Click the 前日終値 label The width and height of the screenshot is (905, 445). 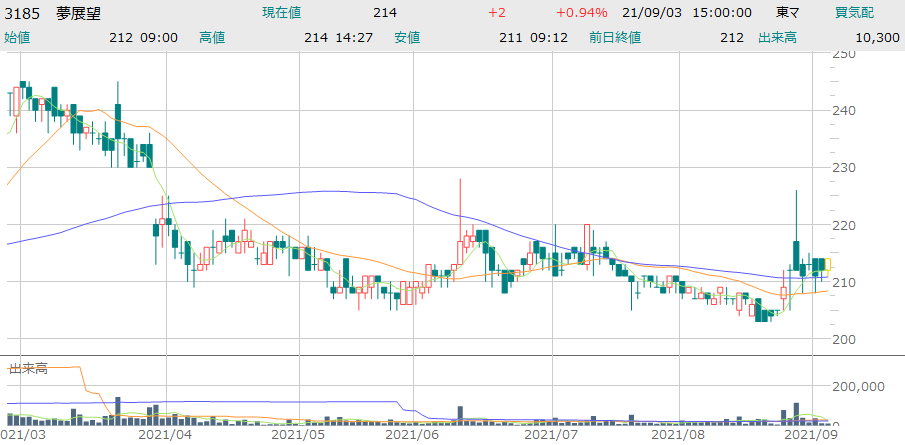(x=614, y=37)
